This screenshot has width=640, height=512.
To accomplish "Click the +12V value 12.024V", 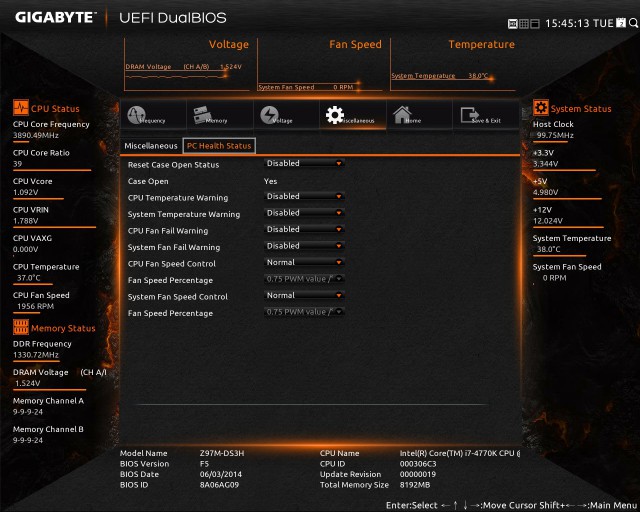I will click(x=548, y=221).
